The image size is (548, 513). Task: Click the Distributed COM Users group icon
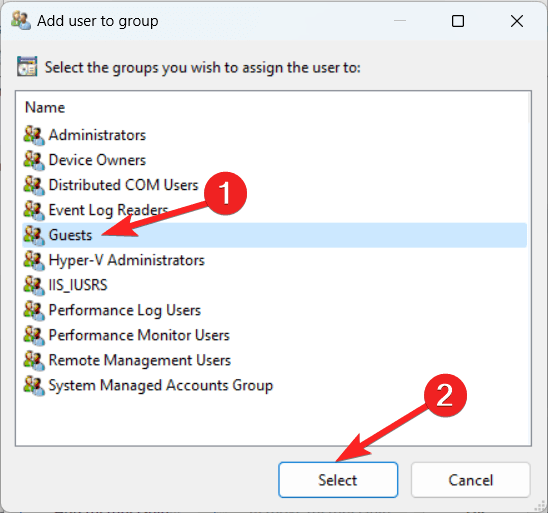[x=34, y=185]
